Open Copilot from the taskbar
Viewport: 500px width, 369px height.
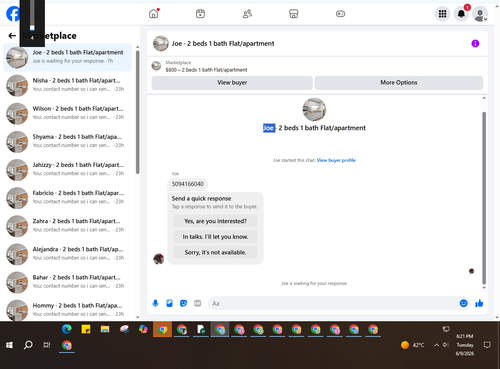[143, 329]
